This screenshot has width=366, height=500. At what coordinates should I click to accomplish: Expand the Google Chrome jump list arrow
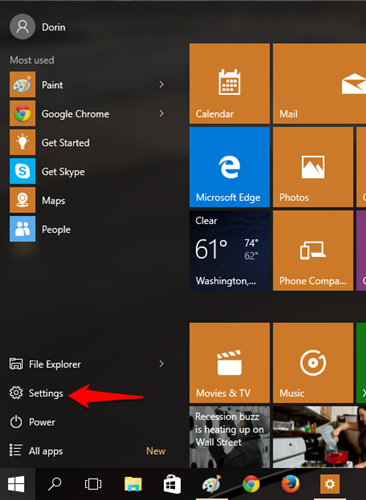tap(161, 114)
